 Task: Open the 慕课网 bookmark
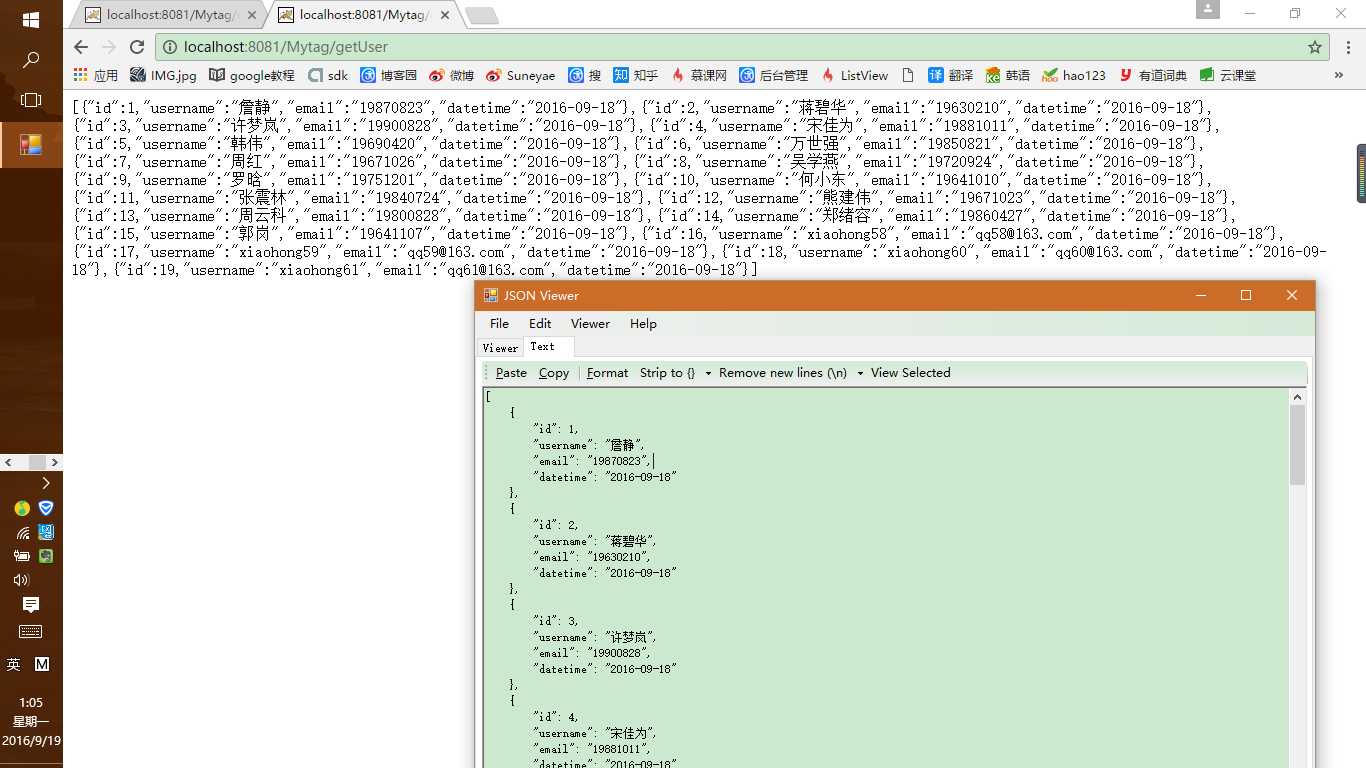coord(700,75)
